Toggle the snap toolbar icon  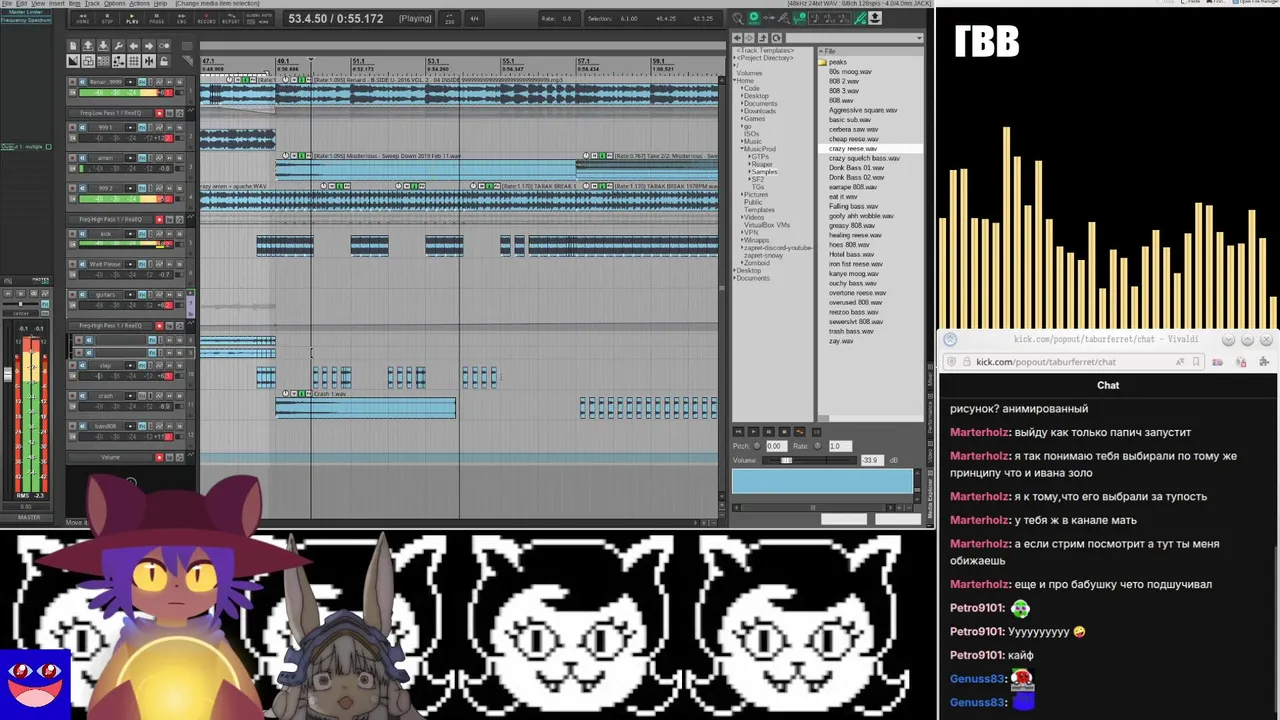[x=149, y=61]
